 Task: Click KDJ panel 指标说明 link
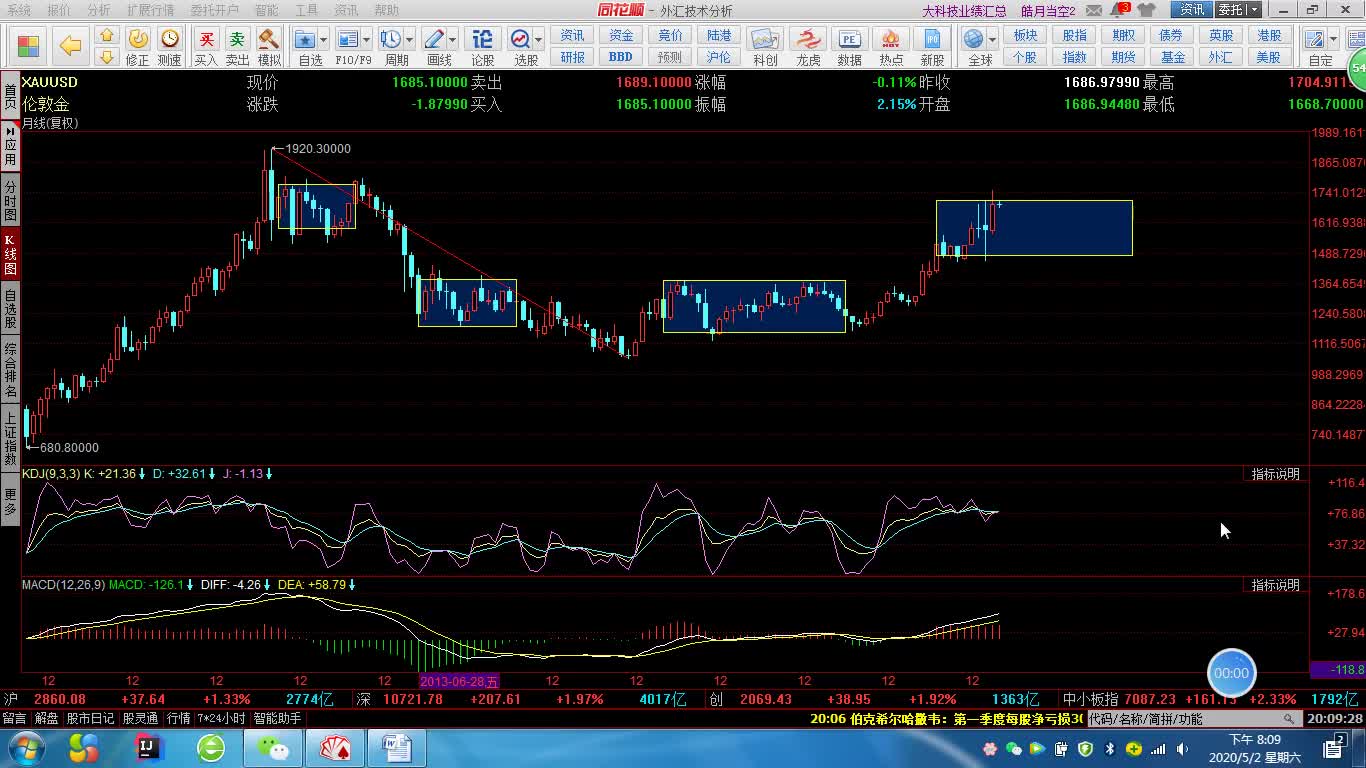click(x=1275, y=474)
